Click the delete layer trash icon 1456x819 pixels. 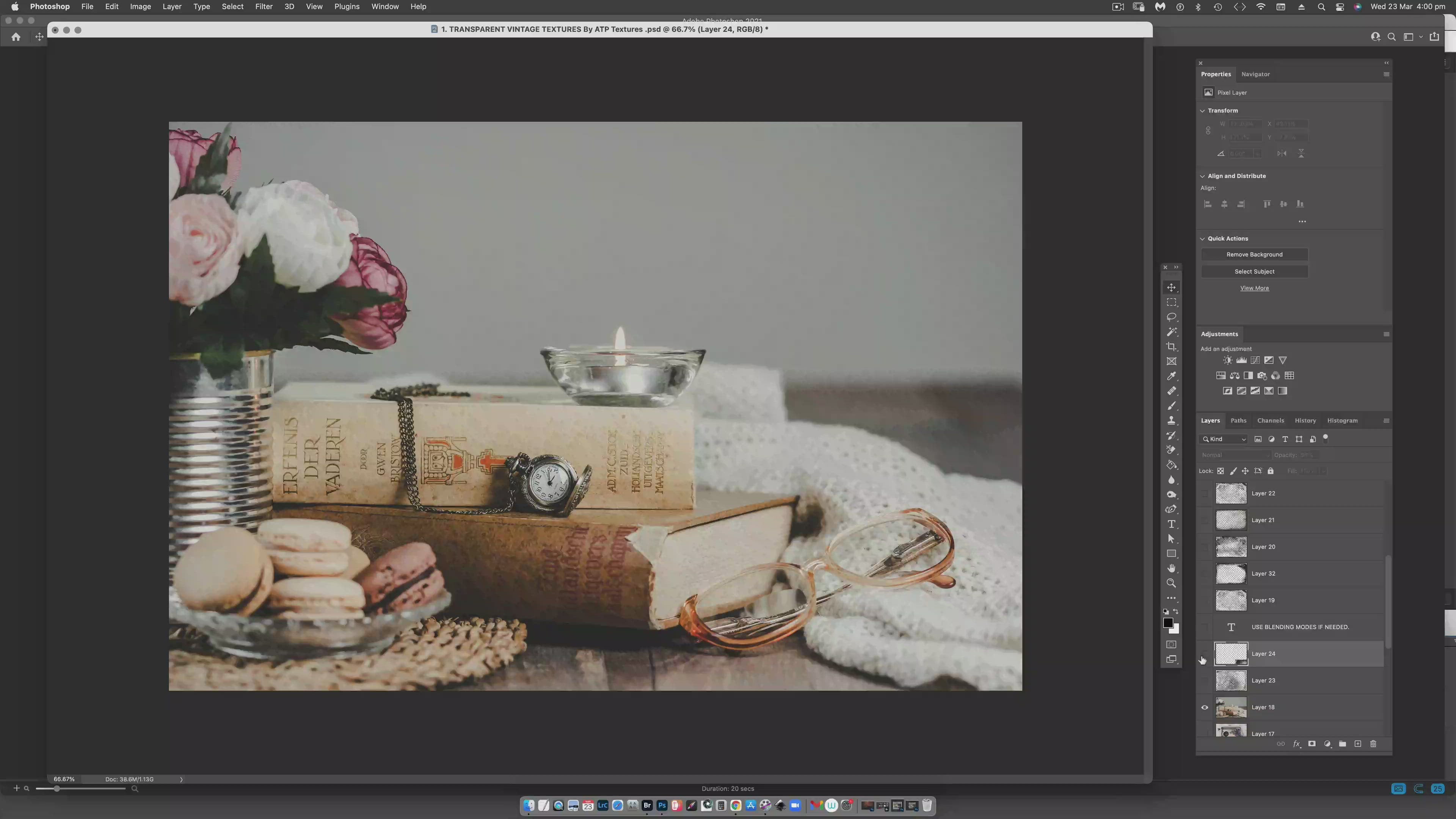[1373, 744]
